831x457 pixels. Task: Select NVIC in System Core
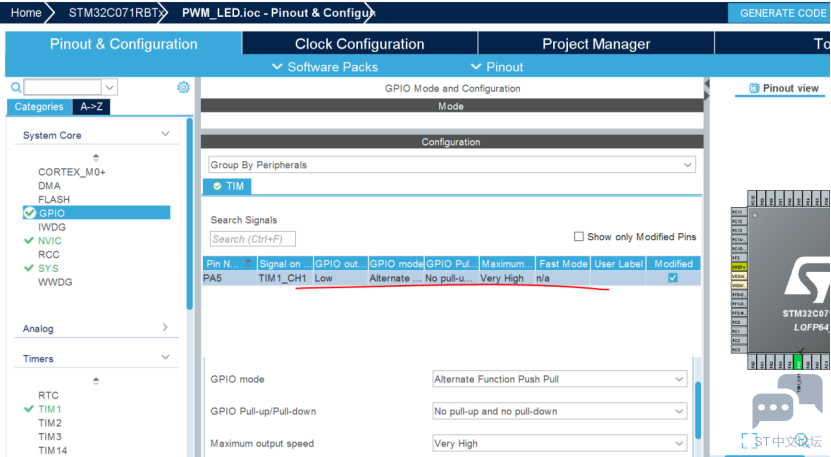pyautogui.click(x=50, y=241)
